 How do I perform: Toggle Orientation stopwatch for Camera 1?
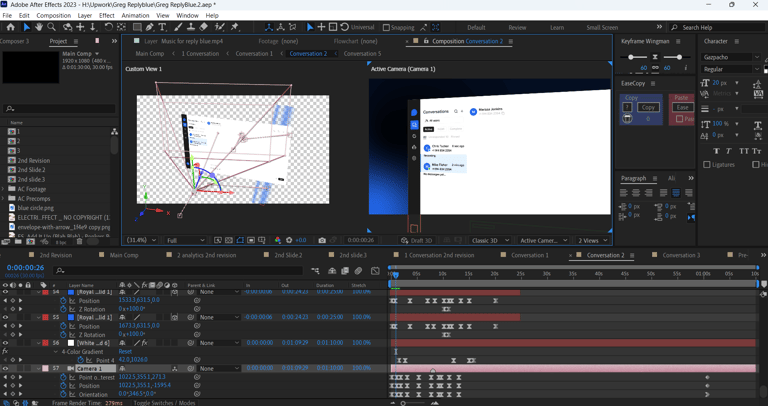(63, 394)
